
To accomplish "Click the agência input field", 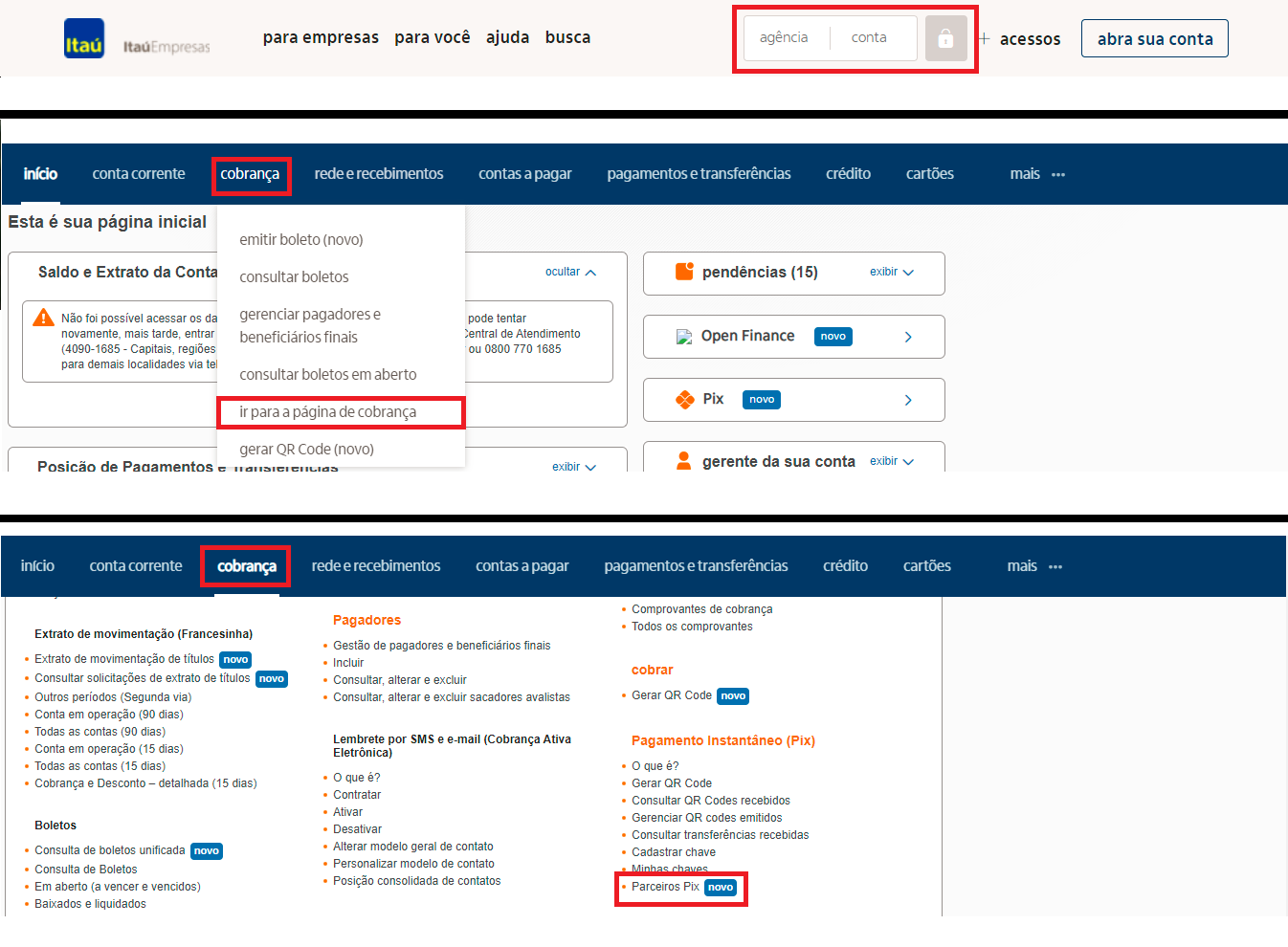I will pyautogui.click(x=784, y=37).
